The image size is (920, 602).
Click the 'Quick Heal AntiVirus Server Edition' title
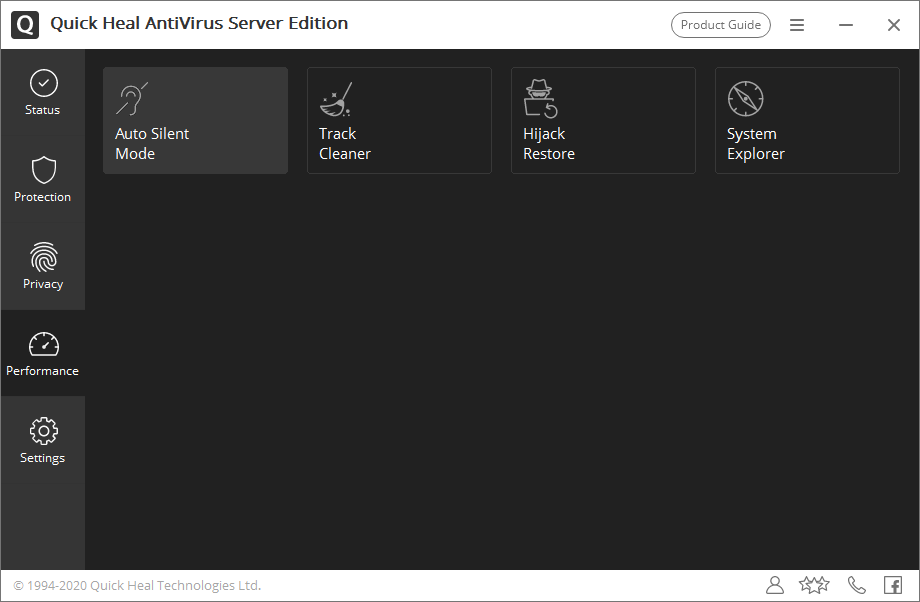[199, 23]
